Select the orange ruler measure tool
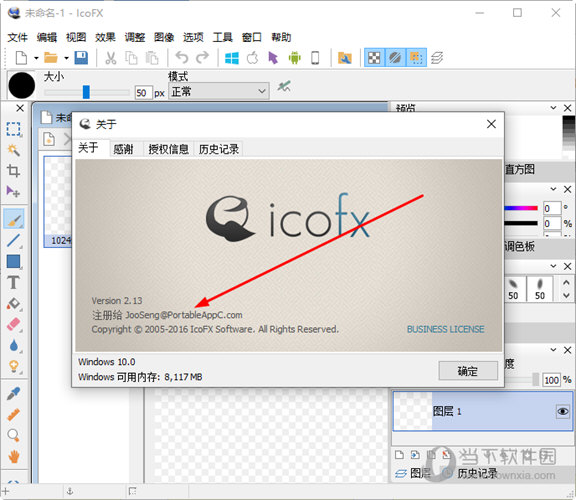 click(14, 414)
